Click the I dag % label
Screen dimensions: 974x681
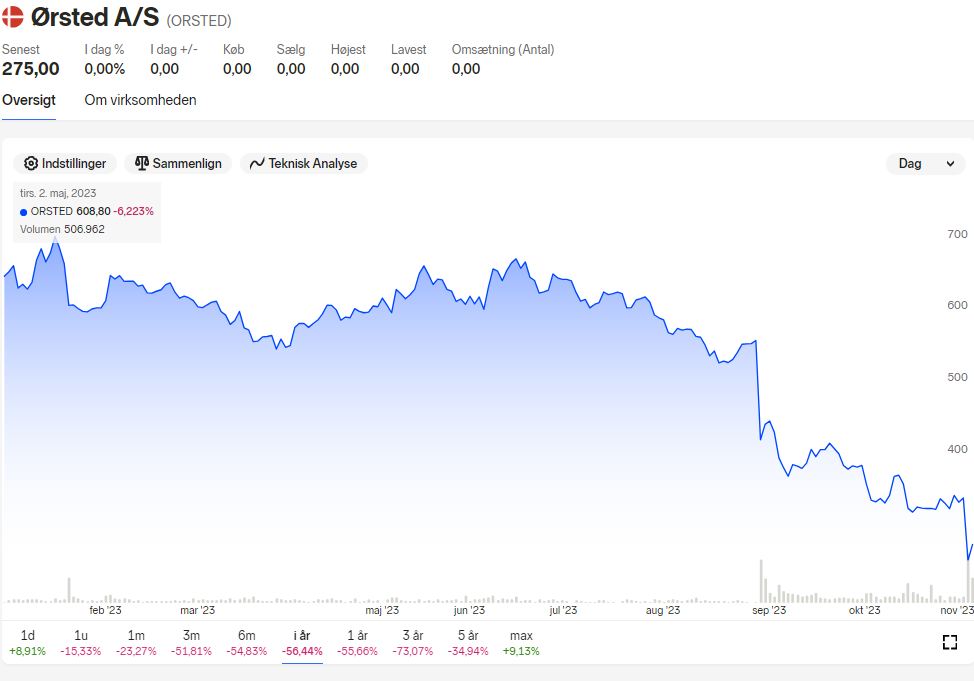(104, 50)
